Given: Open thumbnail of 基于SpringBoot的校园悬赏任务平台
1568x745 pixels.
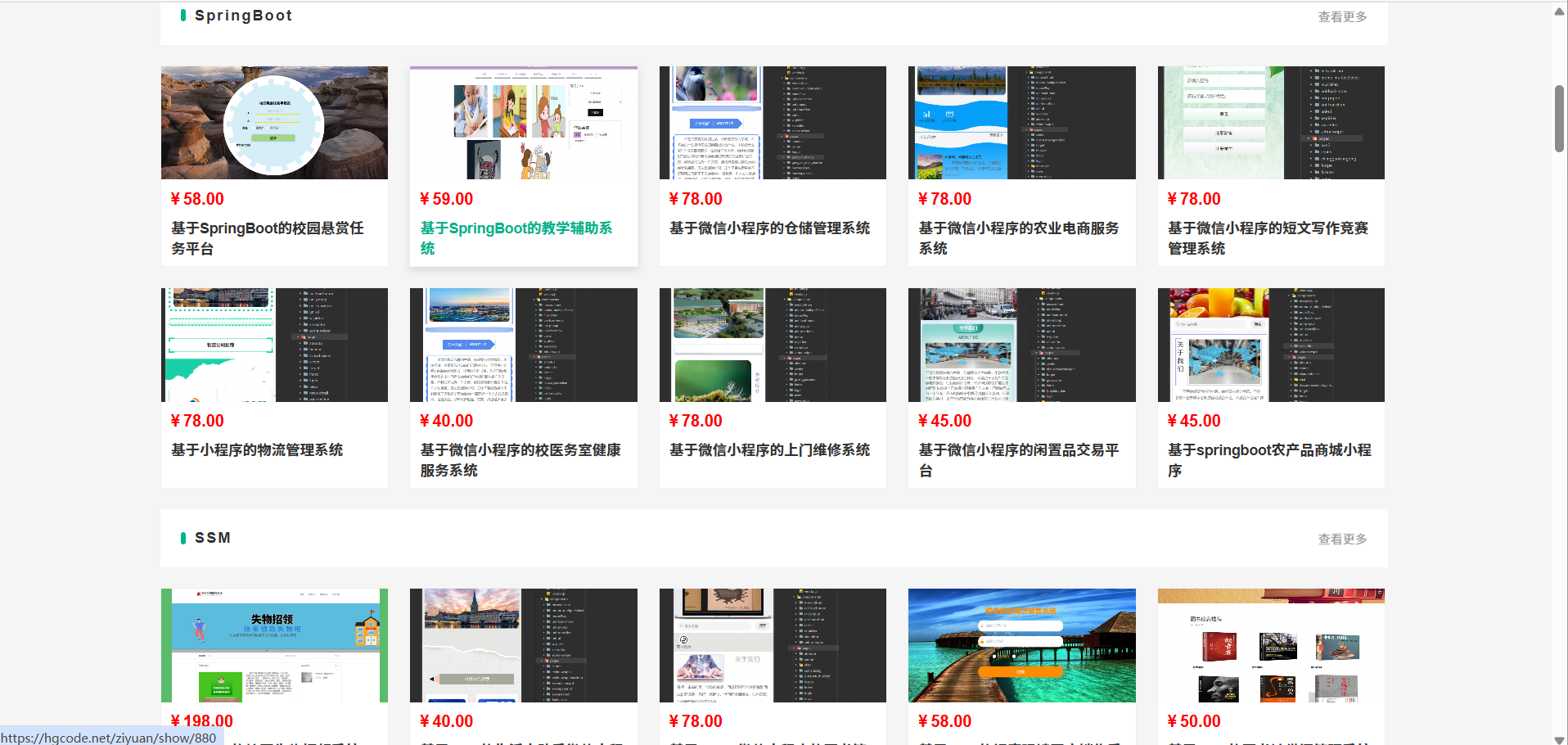Looking at the screenshot, I should click(274, 123).
